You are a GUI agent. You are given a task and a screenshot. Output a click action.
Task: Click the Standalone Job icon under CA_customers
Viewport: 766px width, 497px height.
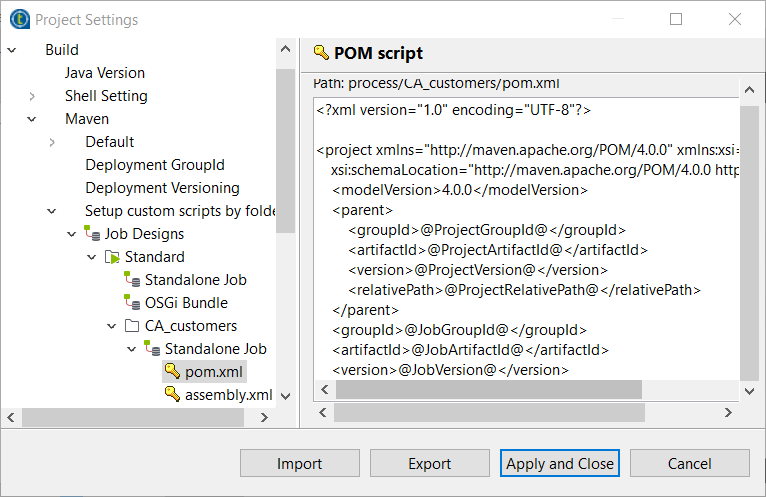[152, 349]
